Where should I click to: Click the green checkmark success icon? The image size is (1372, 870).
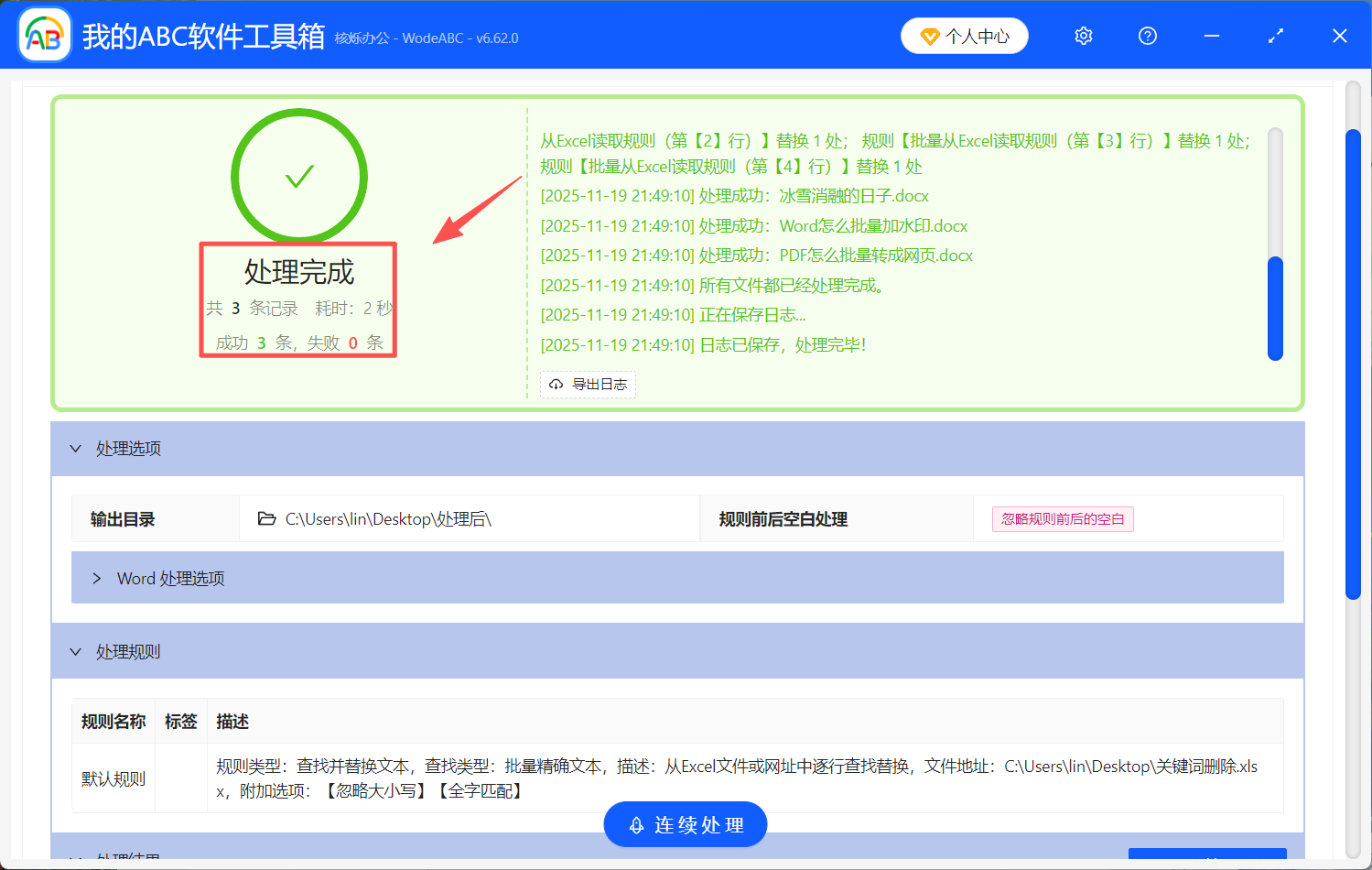click(298, 175)
